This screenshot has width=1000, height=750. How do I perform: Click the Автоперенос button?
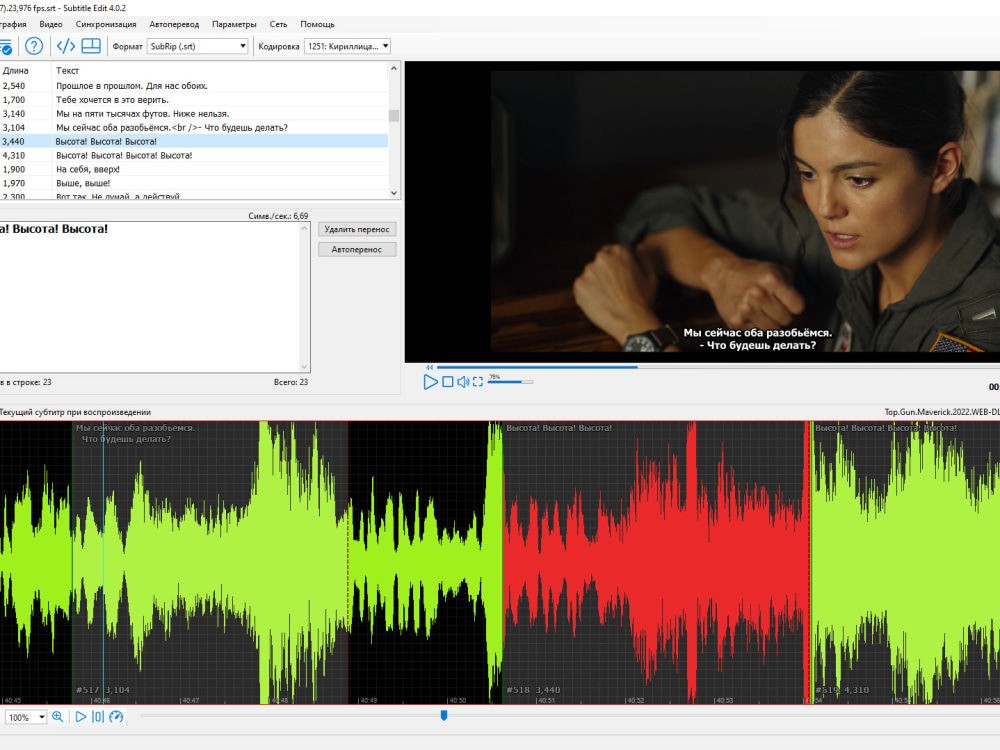coord(357,249)
